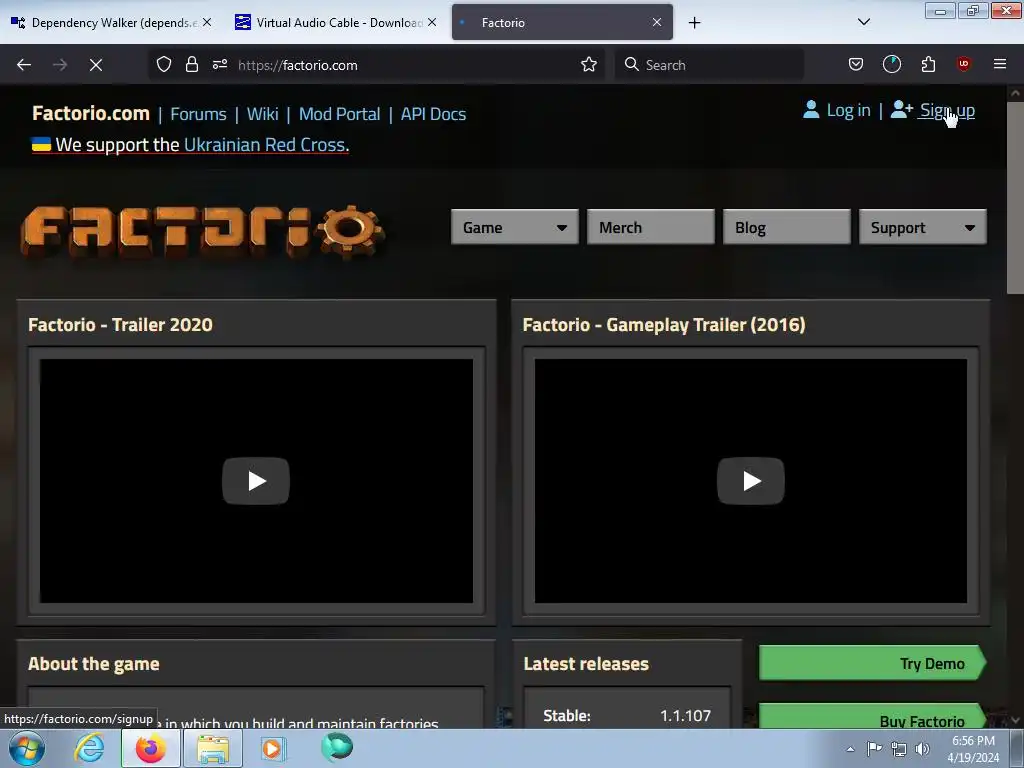Image resolution: width=1024 pixels, height=768 pixels.
Task: Open the Merch menu item
Action: point(650,227)
